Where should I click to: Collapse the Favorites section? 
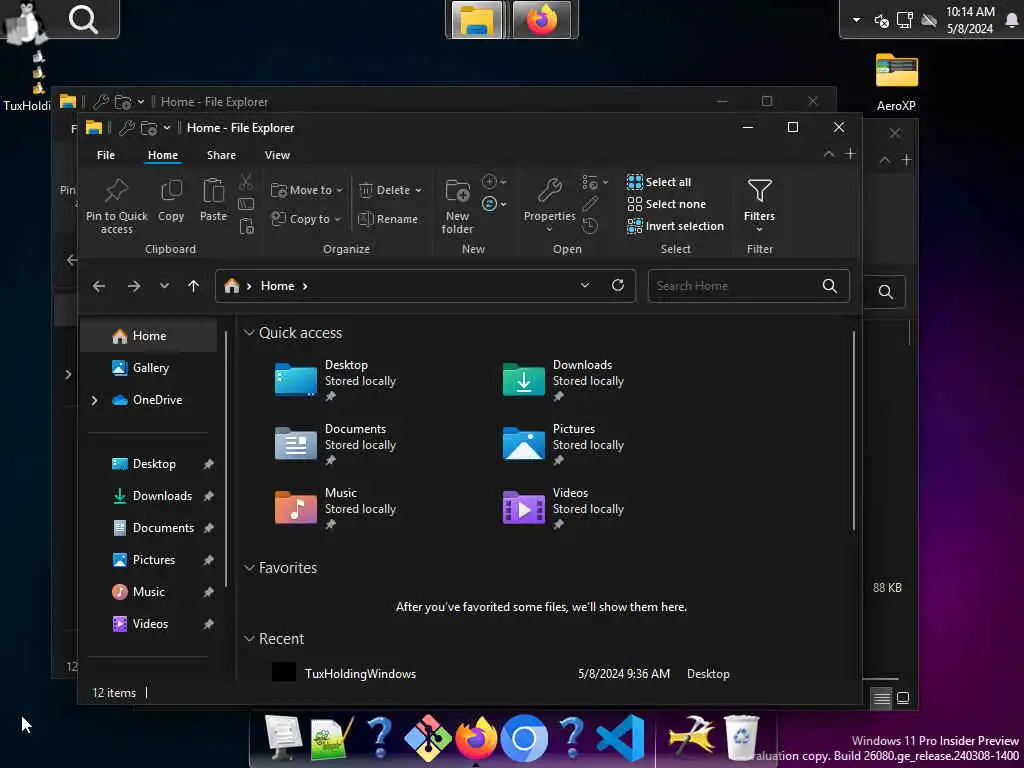click(249, 568)
